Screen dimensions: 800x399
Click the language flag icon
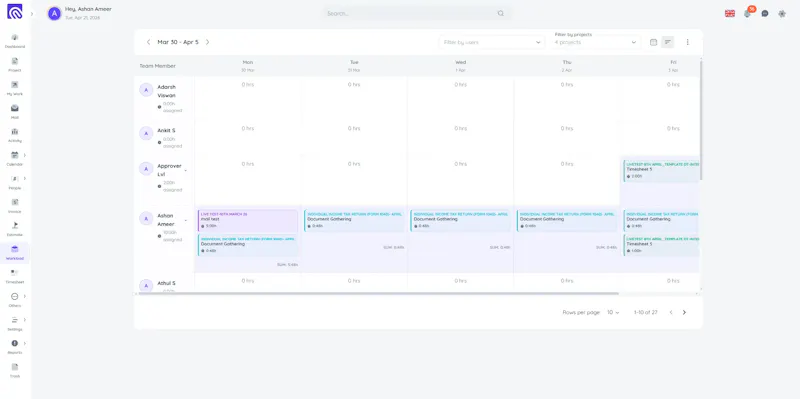click(x=730, y=14)
